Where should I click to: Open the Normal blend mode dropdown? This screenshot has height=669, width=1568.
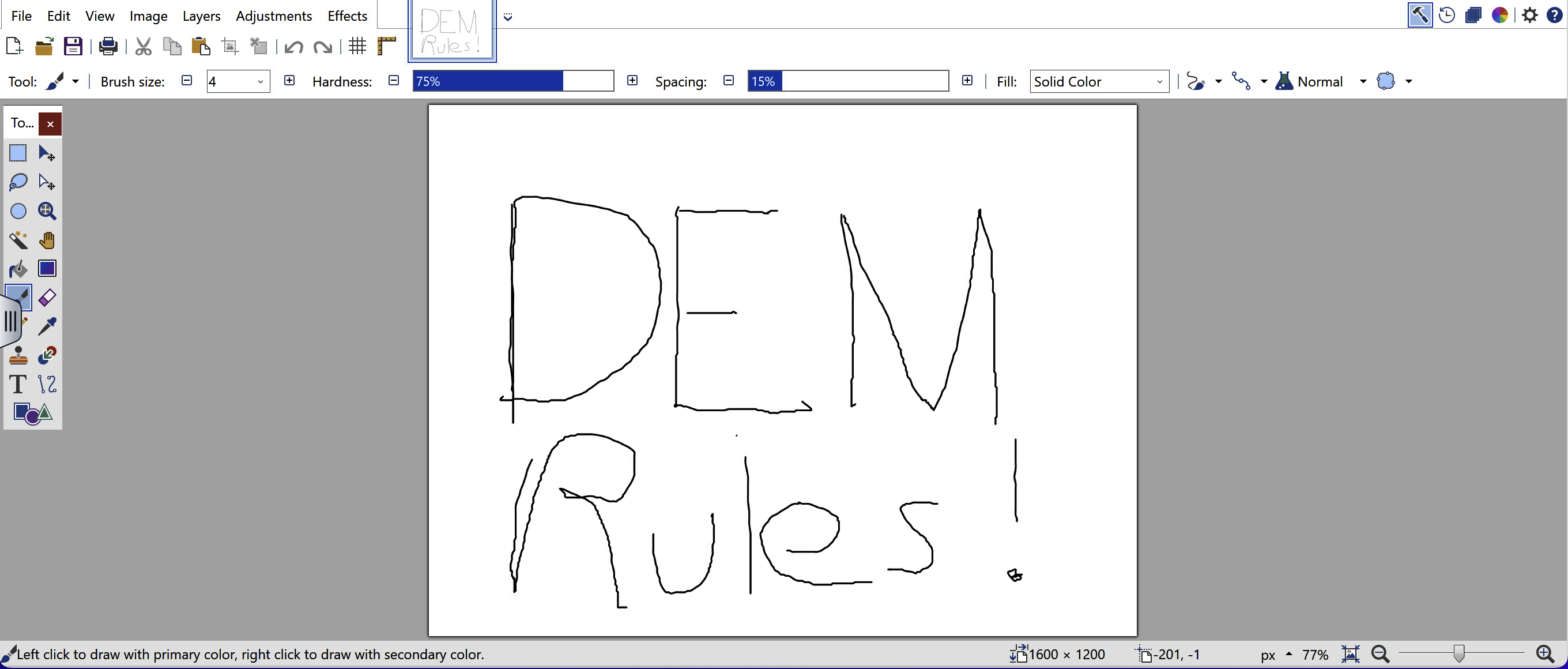click(x=1363, y=81)
